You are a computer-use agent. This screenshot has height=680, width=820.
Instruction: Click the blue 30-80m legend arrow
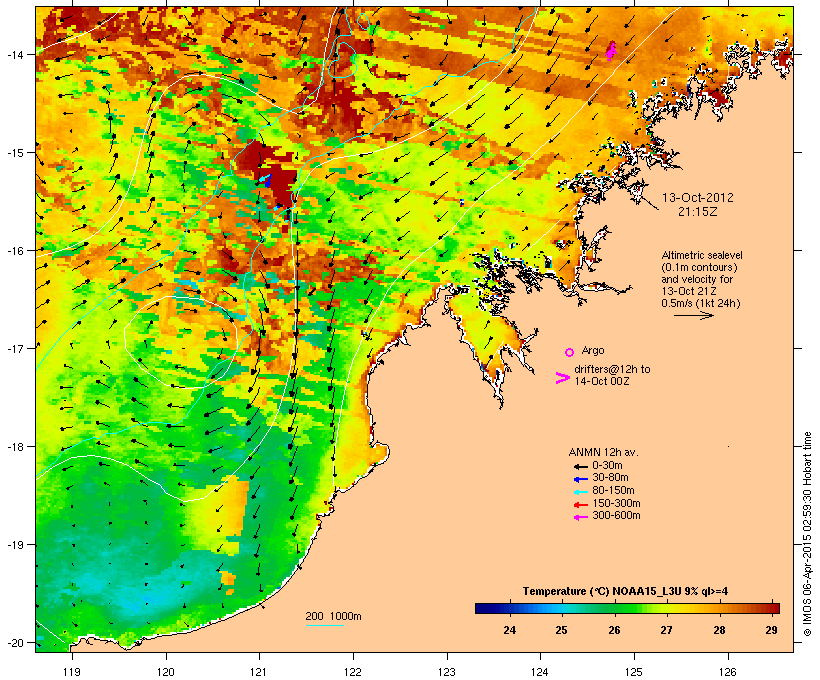[x=581, y=479]
